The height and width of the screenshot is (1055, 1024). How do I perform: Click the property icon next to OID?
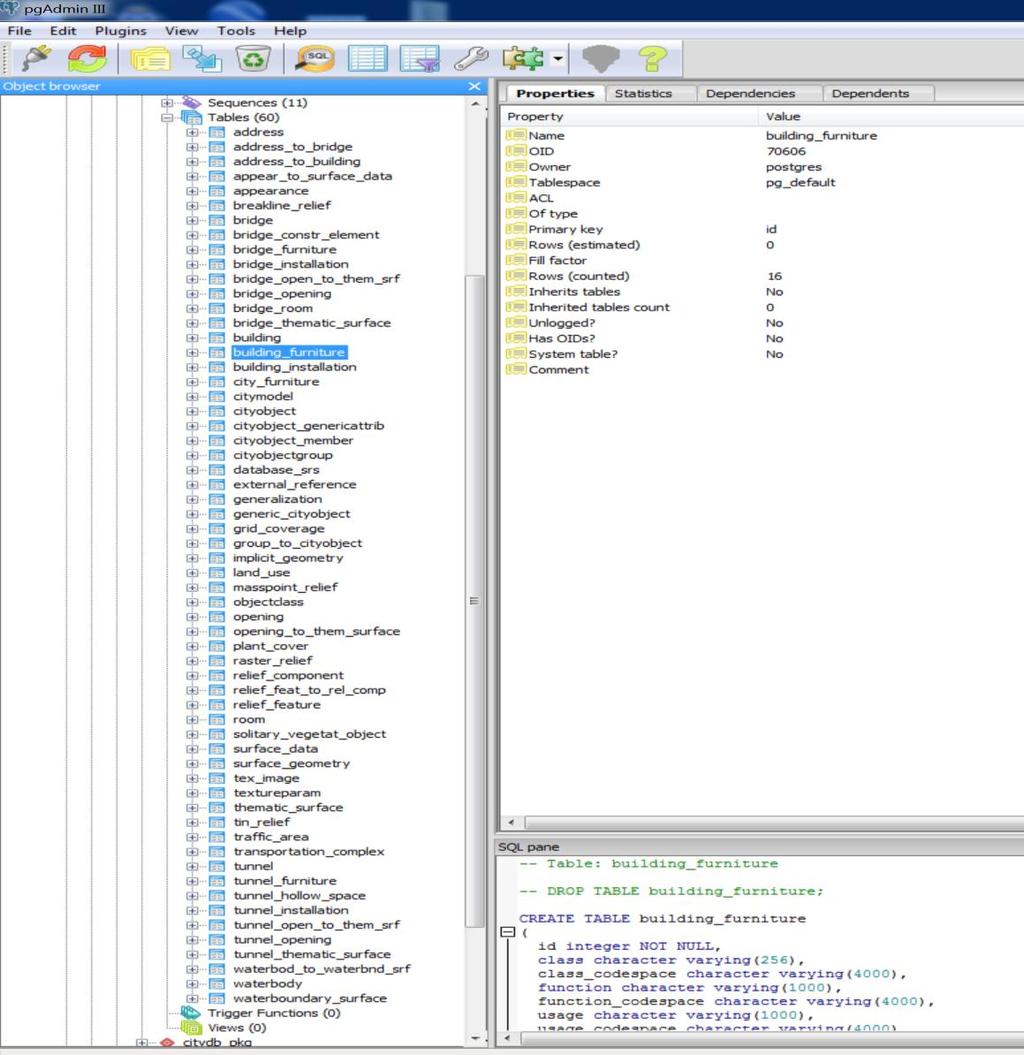tap(516, 151)
